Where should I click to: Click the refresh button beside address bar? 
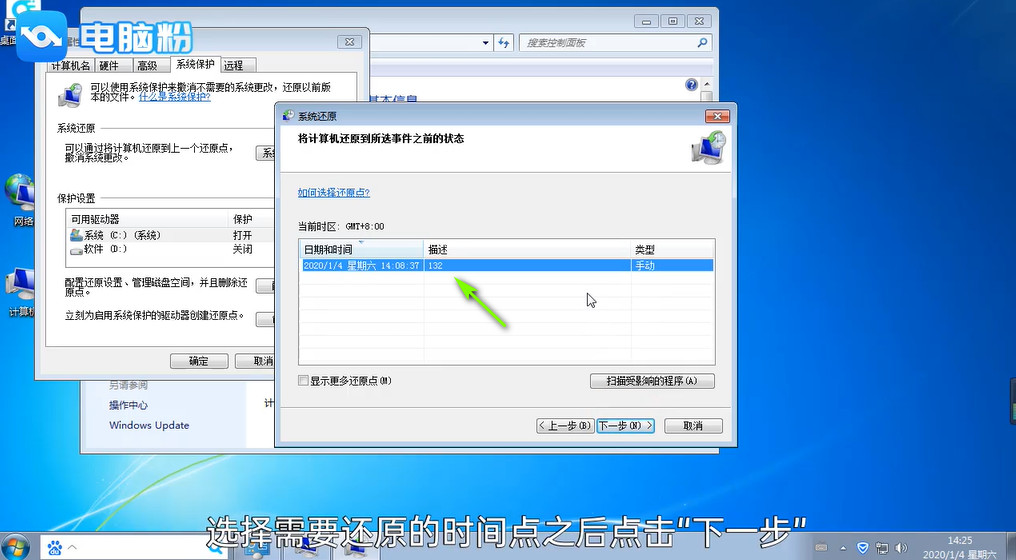pos(504,43)
